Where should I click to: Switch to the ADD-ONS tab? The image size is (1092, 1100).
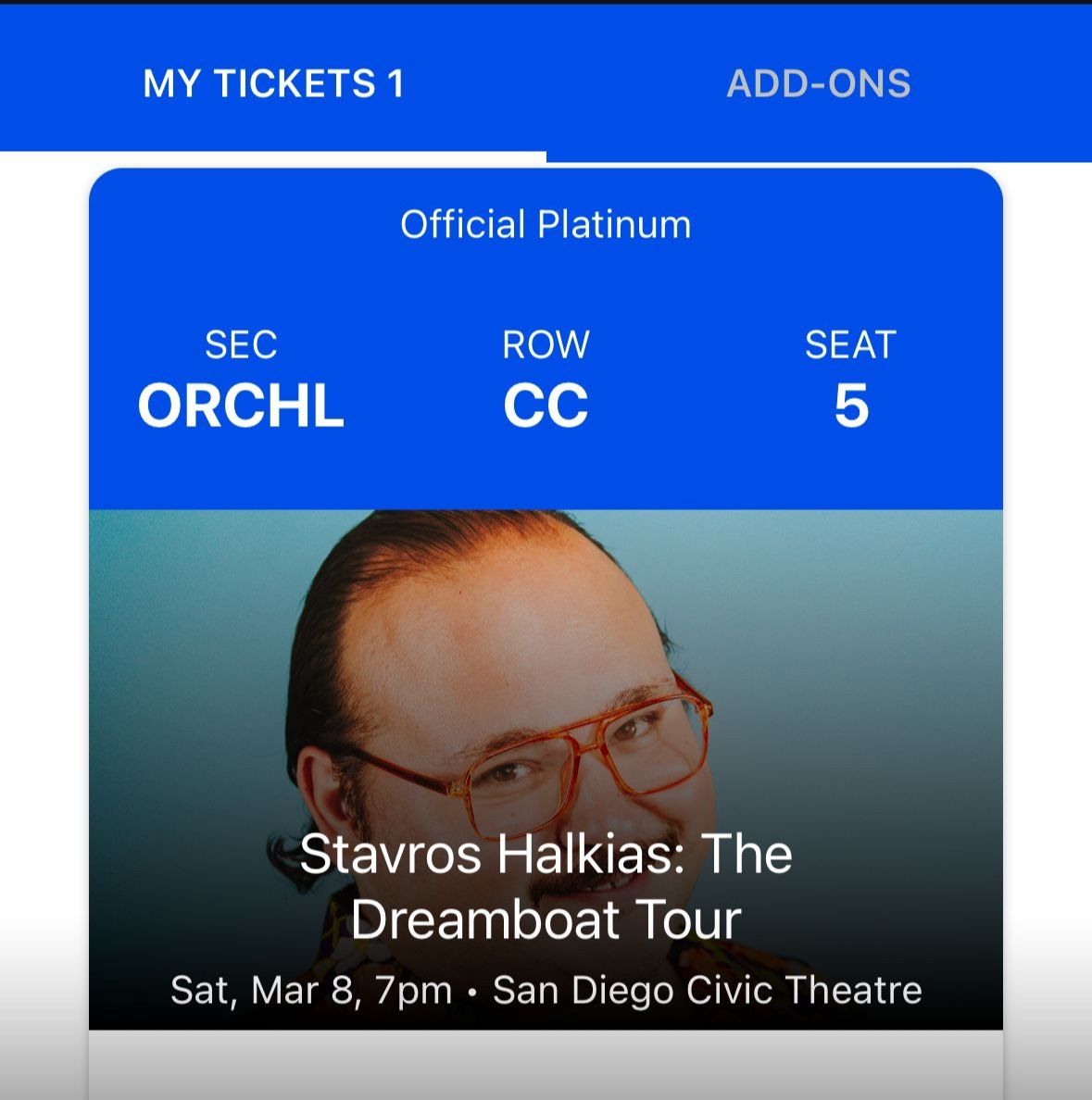point(818,83)
